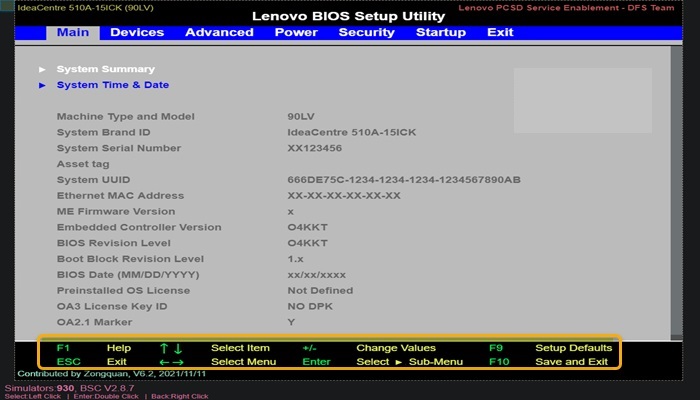Expand the System Summary arrow
The height and width of the screenshot is (400, 700).
(x=42, y=69)
